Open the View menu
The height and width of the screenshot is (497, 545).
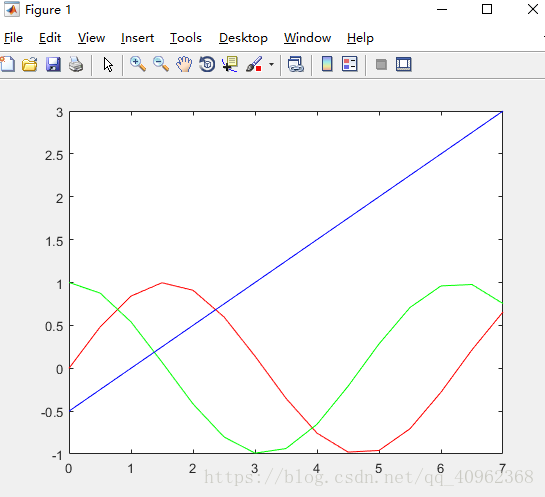[x=91, y=38]
